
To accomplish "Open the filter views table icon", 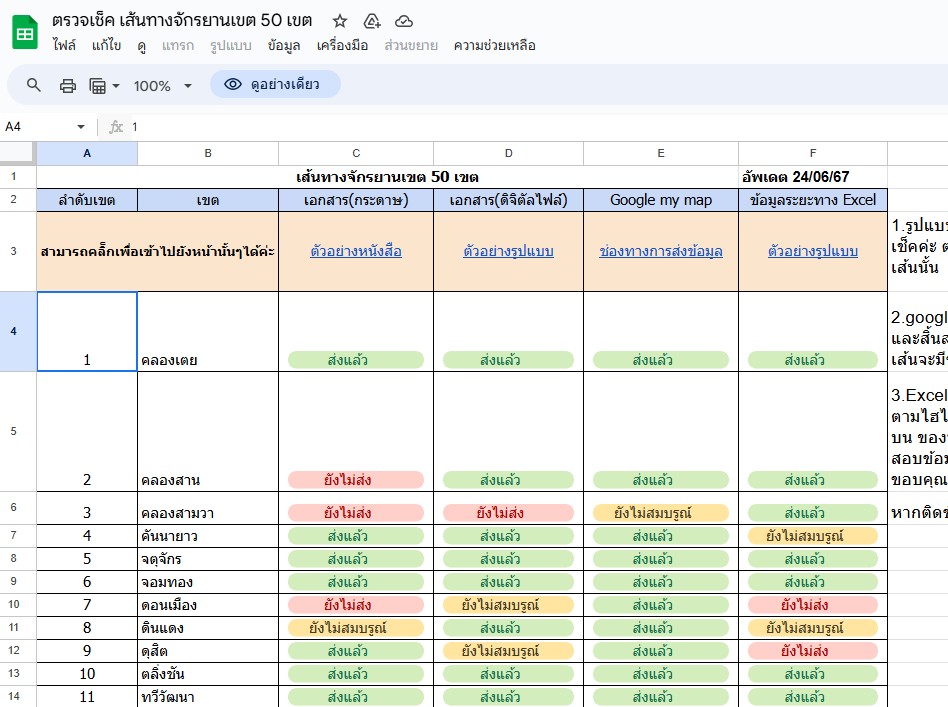I will [98, 86].
